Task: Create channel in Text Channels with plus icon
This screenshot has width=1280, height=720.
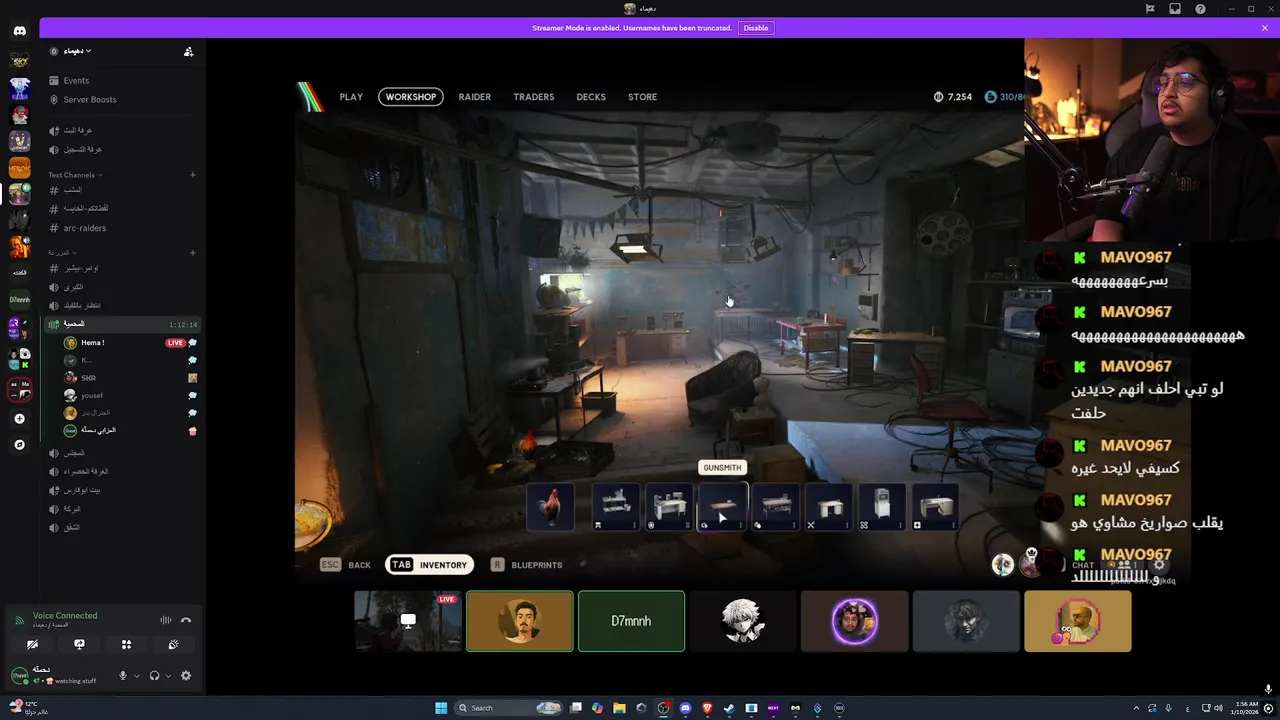Action: pos(193,175)
